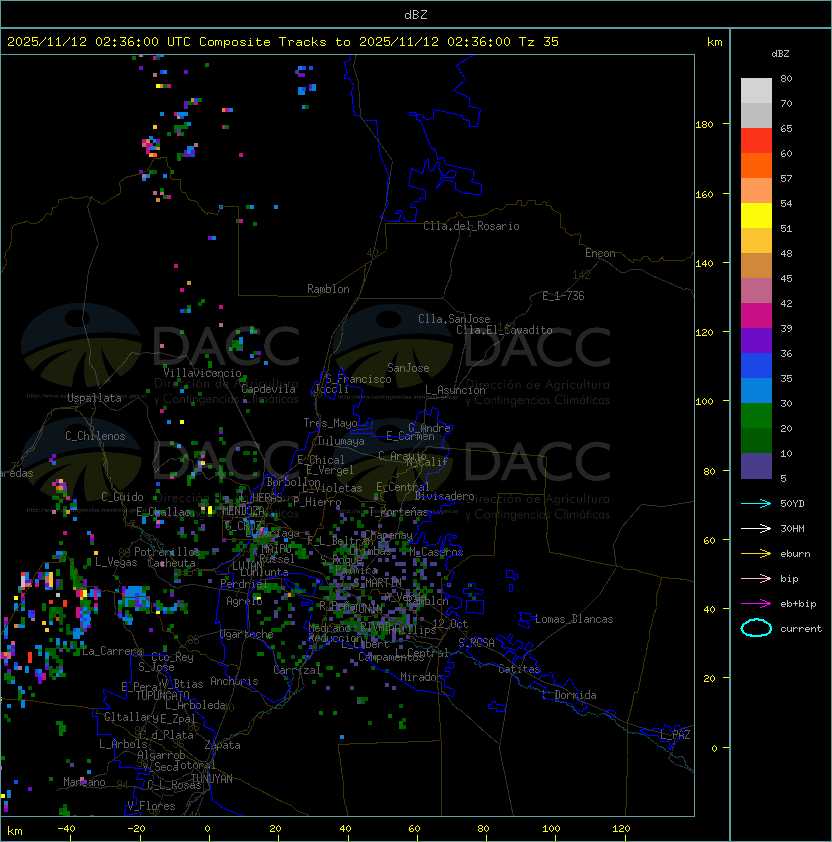This screenshot has height=842, width=832.
Task: Click the Villavicencio label on radar map
Action: (x=202, y=373)
